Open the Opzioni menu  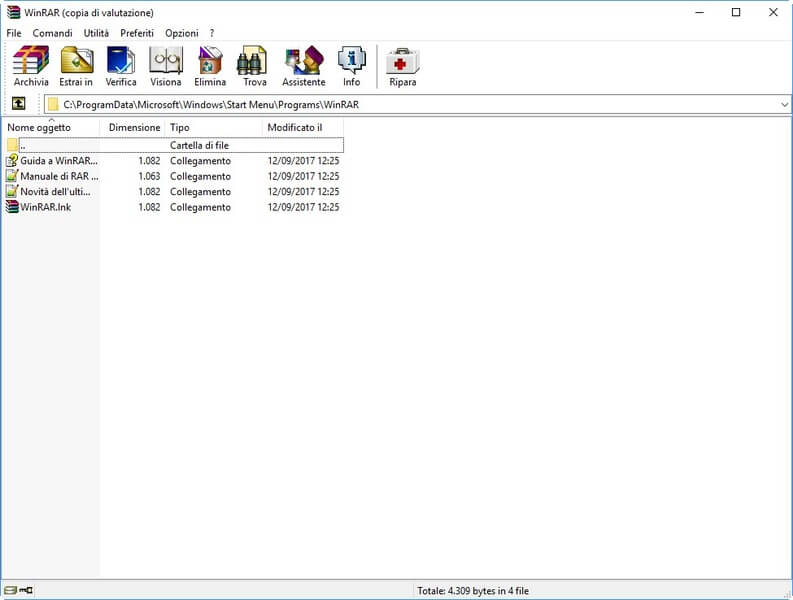click(182, 33)
